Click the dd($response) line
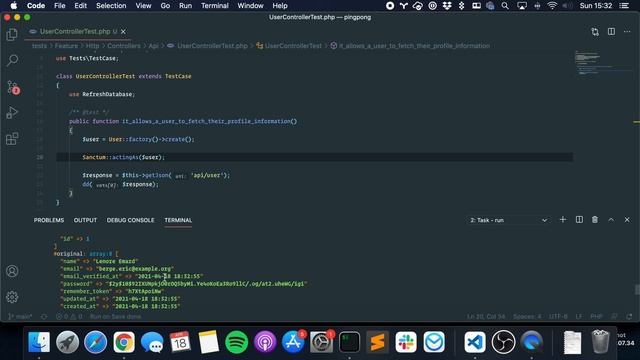The height and width of the screenshot is (360, 640). click(x=120, y=184)
